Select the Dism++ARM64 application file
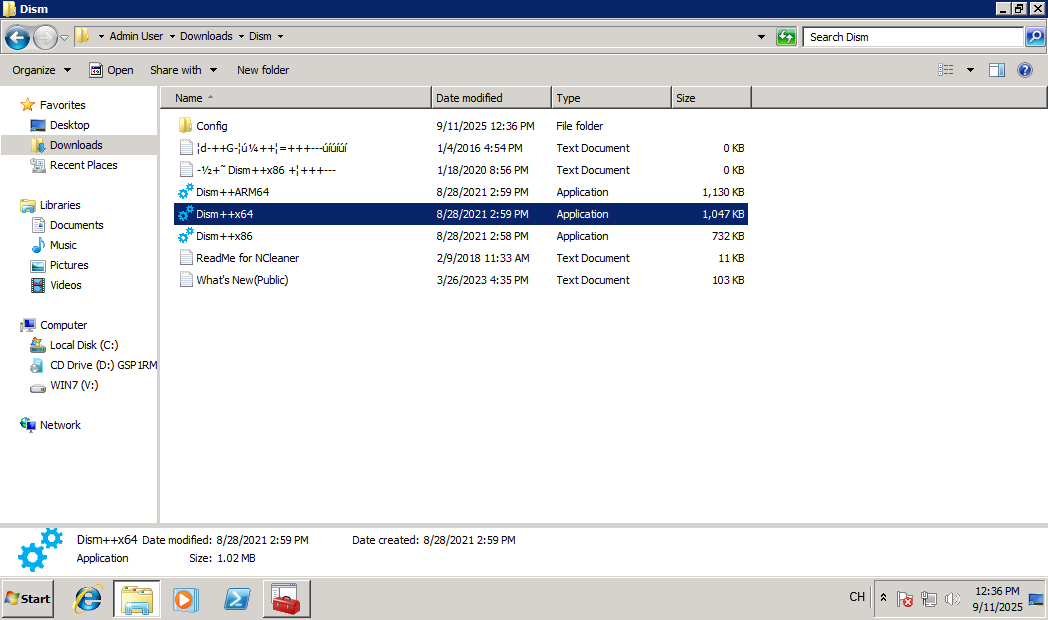The width and height of the screenshot is (1048, 620). (x=232, y=192)
